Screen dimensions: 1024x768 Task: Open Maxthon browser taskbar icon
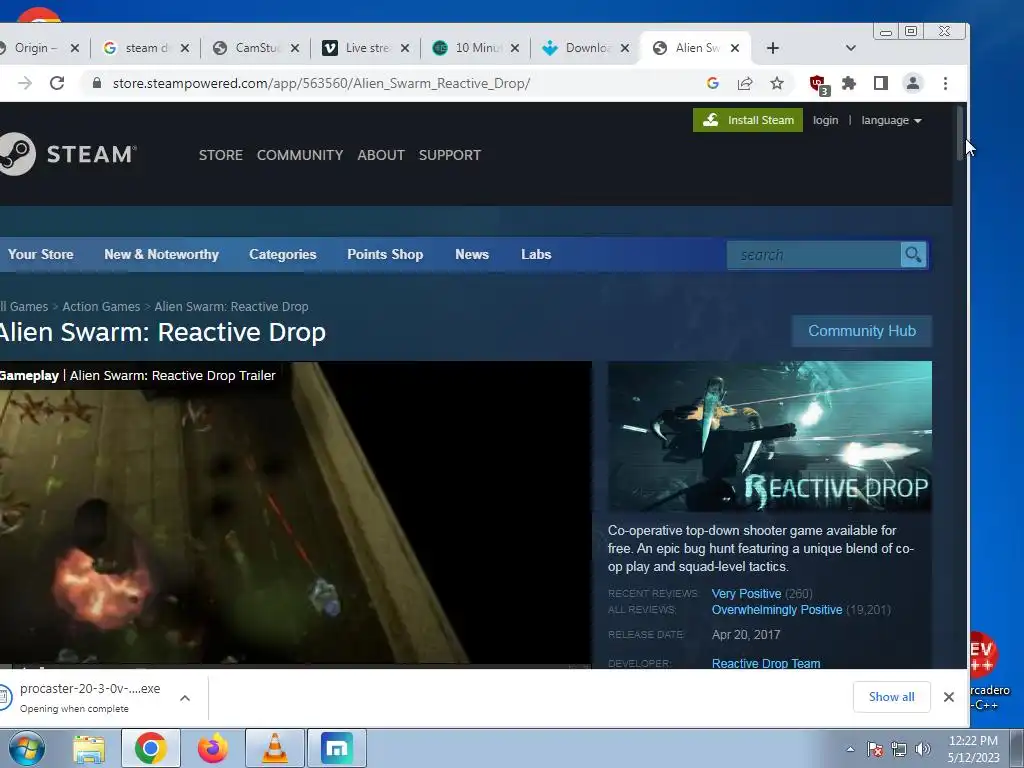pyautogui.click(x=337, y=748)
